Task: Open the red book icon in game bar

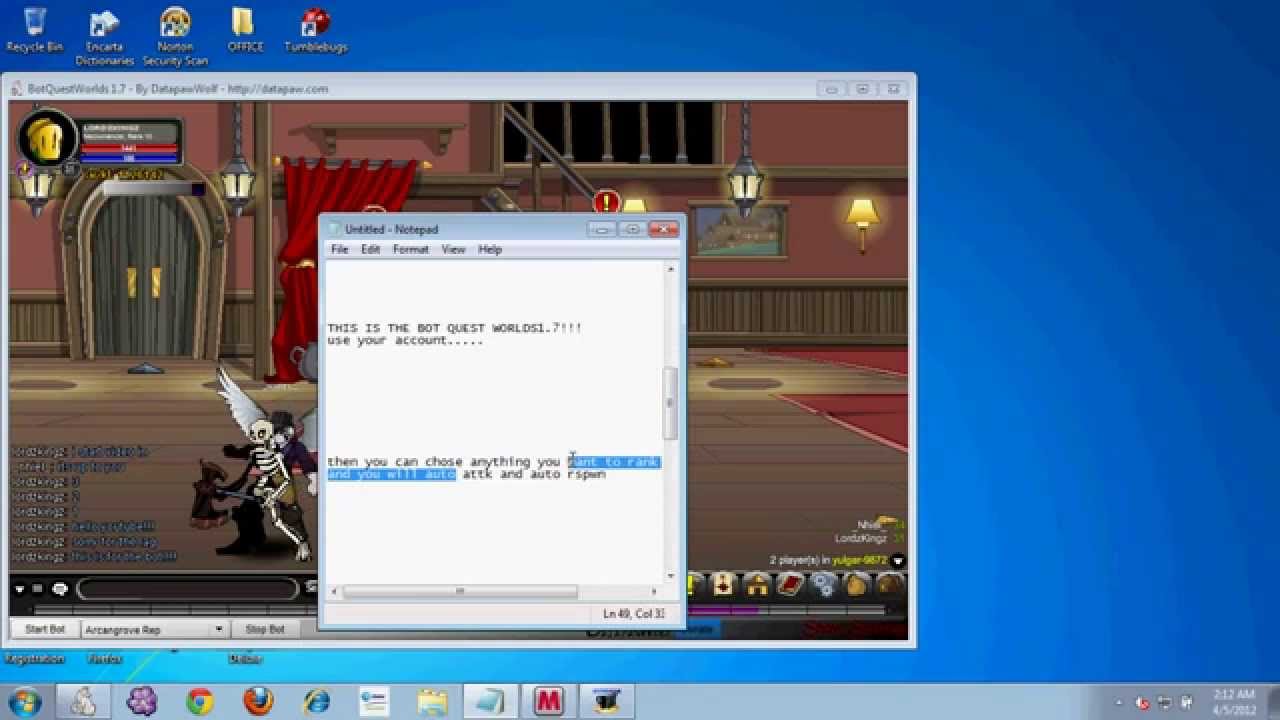Action: point(791,586)
